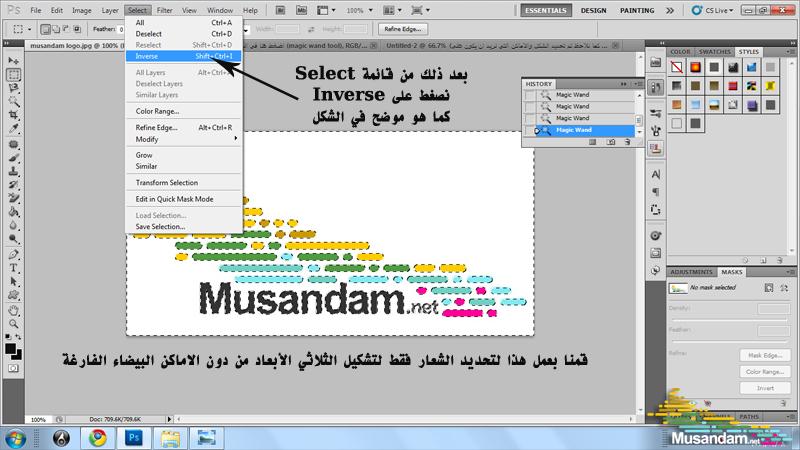Launch Bridge from the application bar
Screen dimensions: 800x450
(281, 10)
